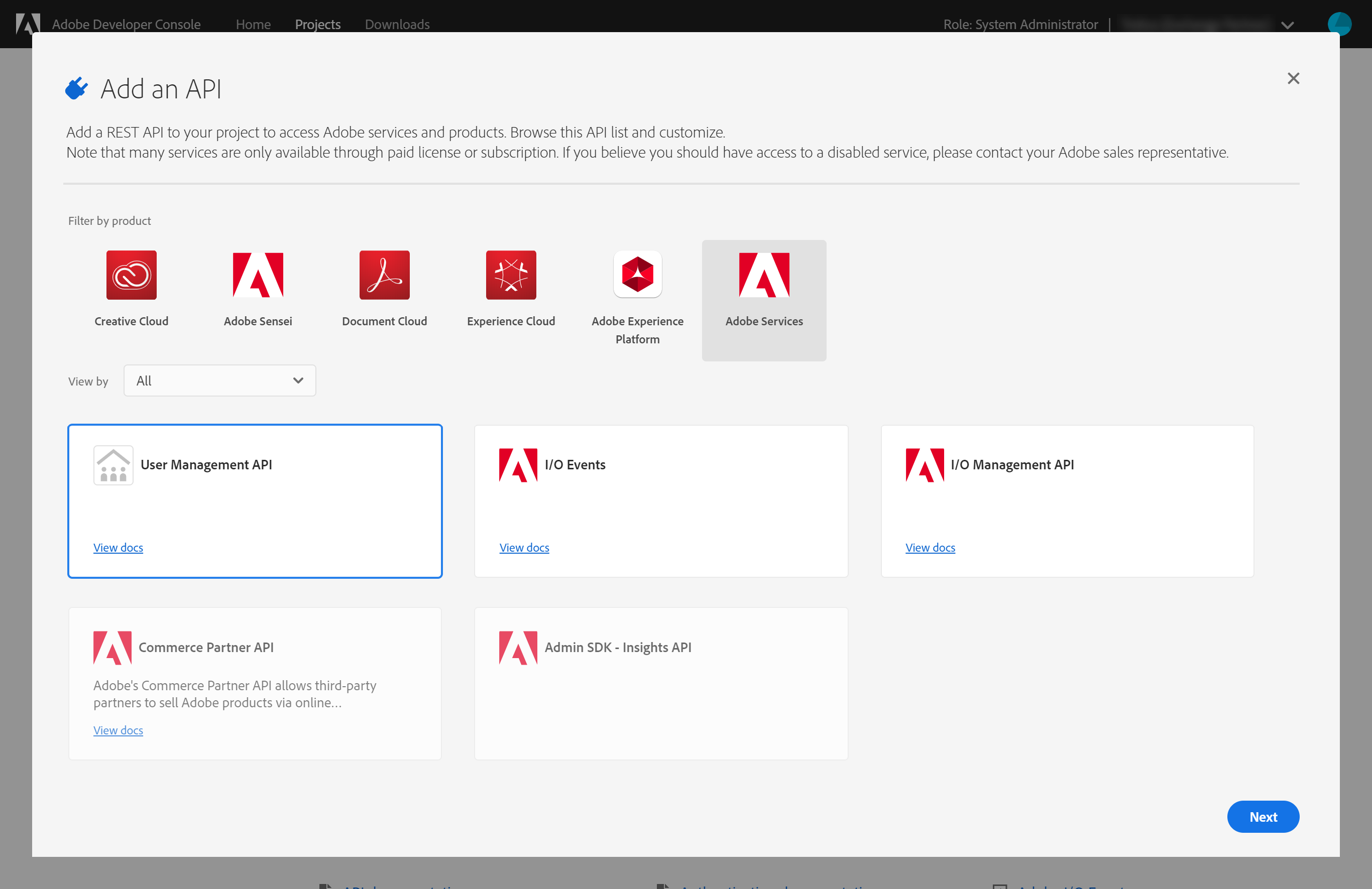Click the View by label
1372x889 pixels.
pyautogui.click(x=88, y=381)
